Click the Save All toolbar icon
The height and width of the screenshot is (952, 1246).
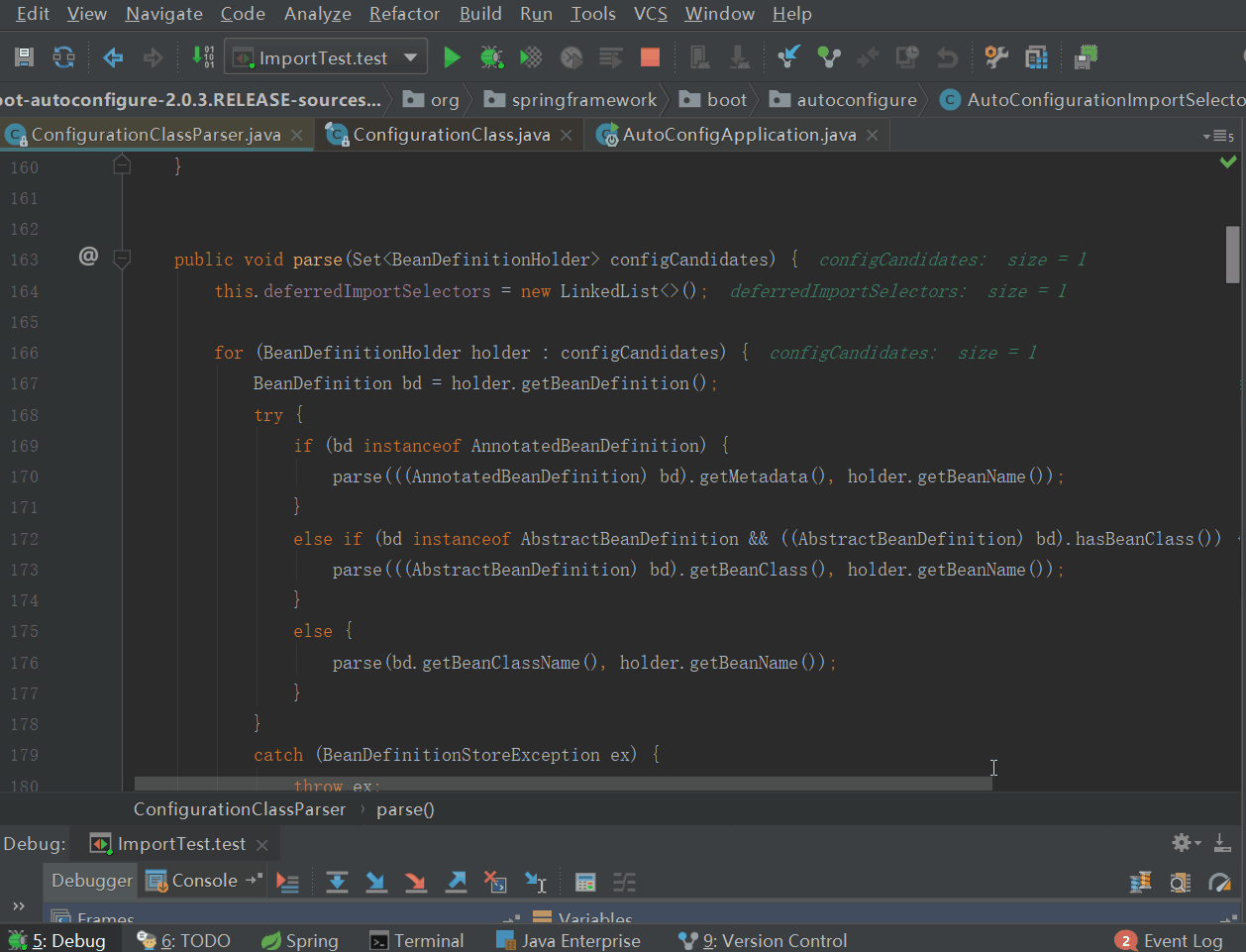24,57
